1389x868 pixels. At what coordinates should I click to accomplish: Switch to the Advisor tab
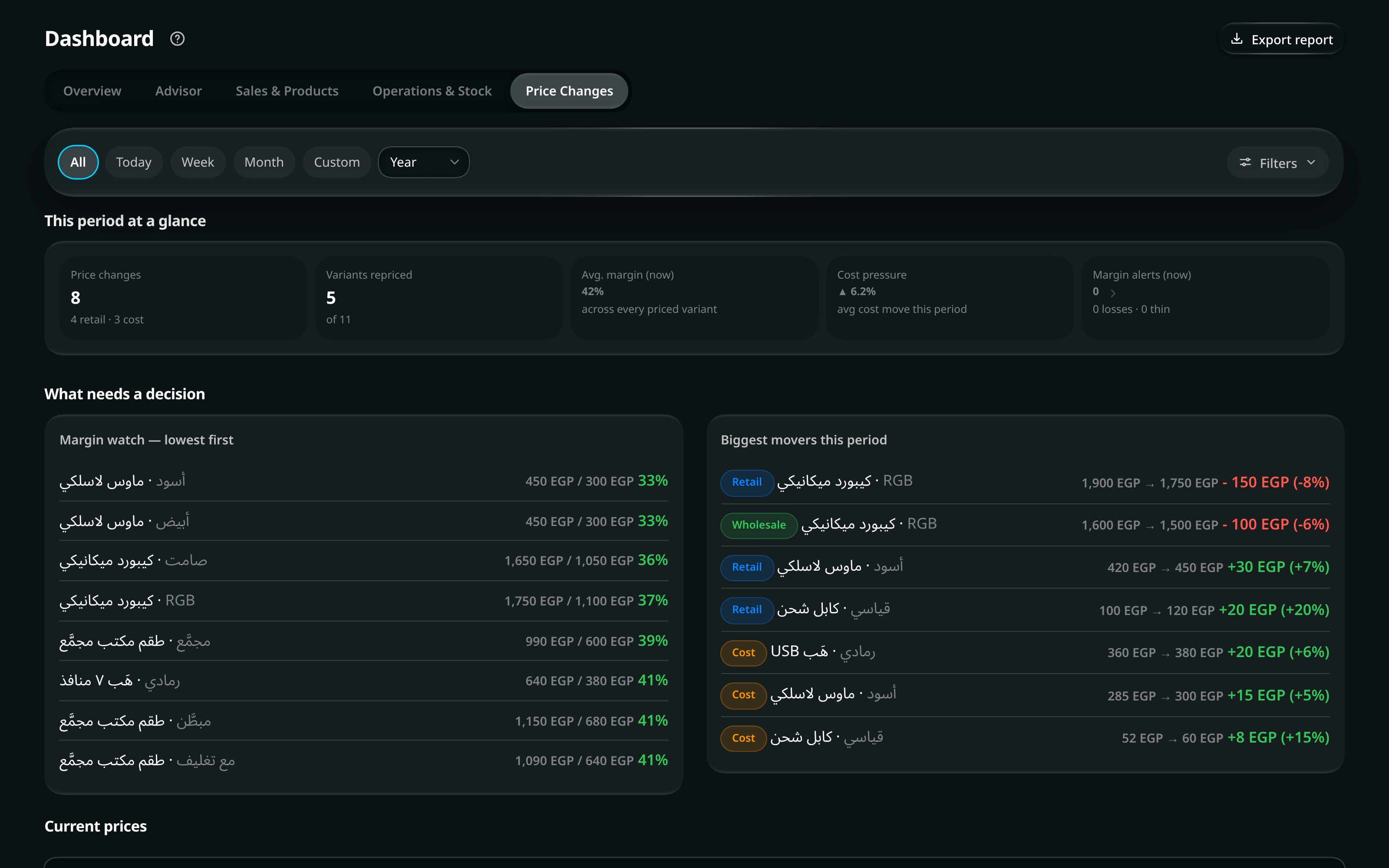[178, 91]
